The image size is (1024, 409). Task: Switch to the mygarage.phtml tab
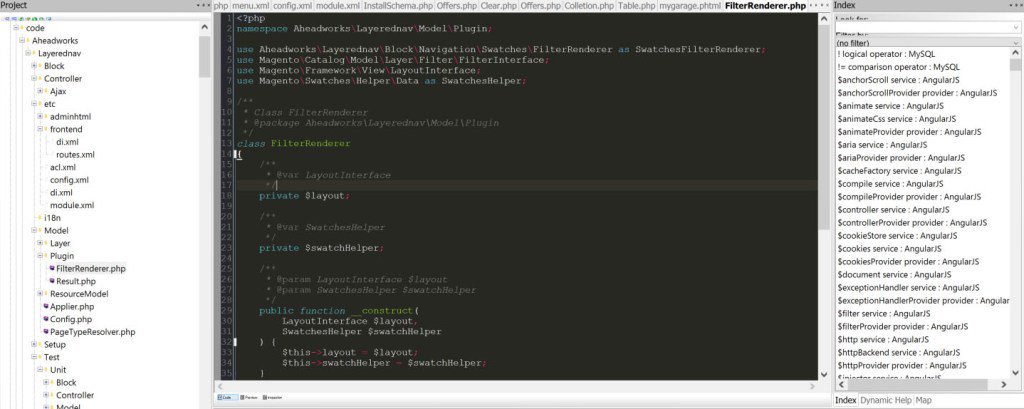pyautogui.click(x=690, y=6)
